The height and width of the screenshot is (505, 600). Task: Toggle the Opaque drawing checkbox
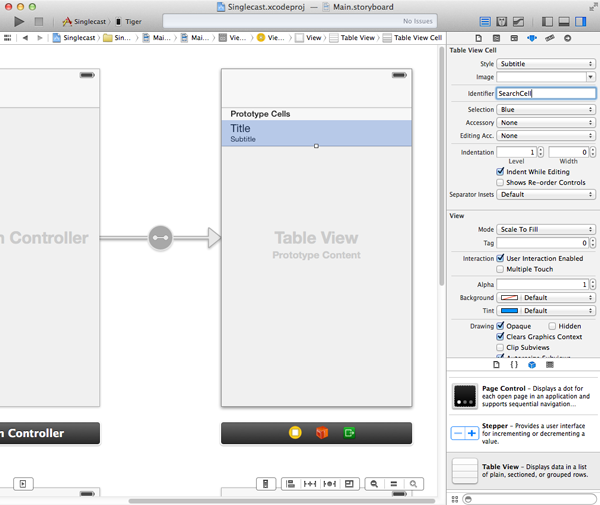click(500, 326)
